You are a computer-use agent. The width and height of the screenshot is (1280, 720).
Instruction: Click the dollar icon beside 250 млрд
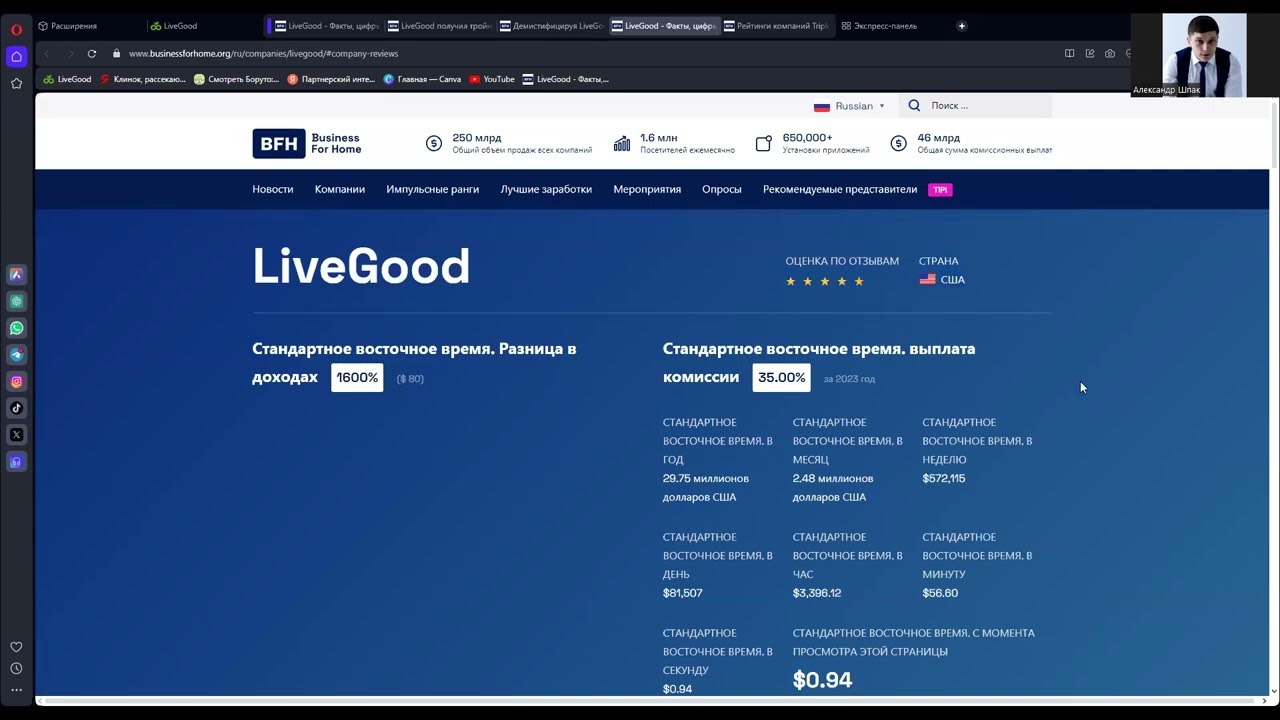tap(433, 144)
